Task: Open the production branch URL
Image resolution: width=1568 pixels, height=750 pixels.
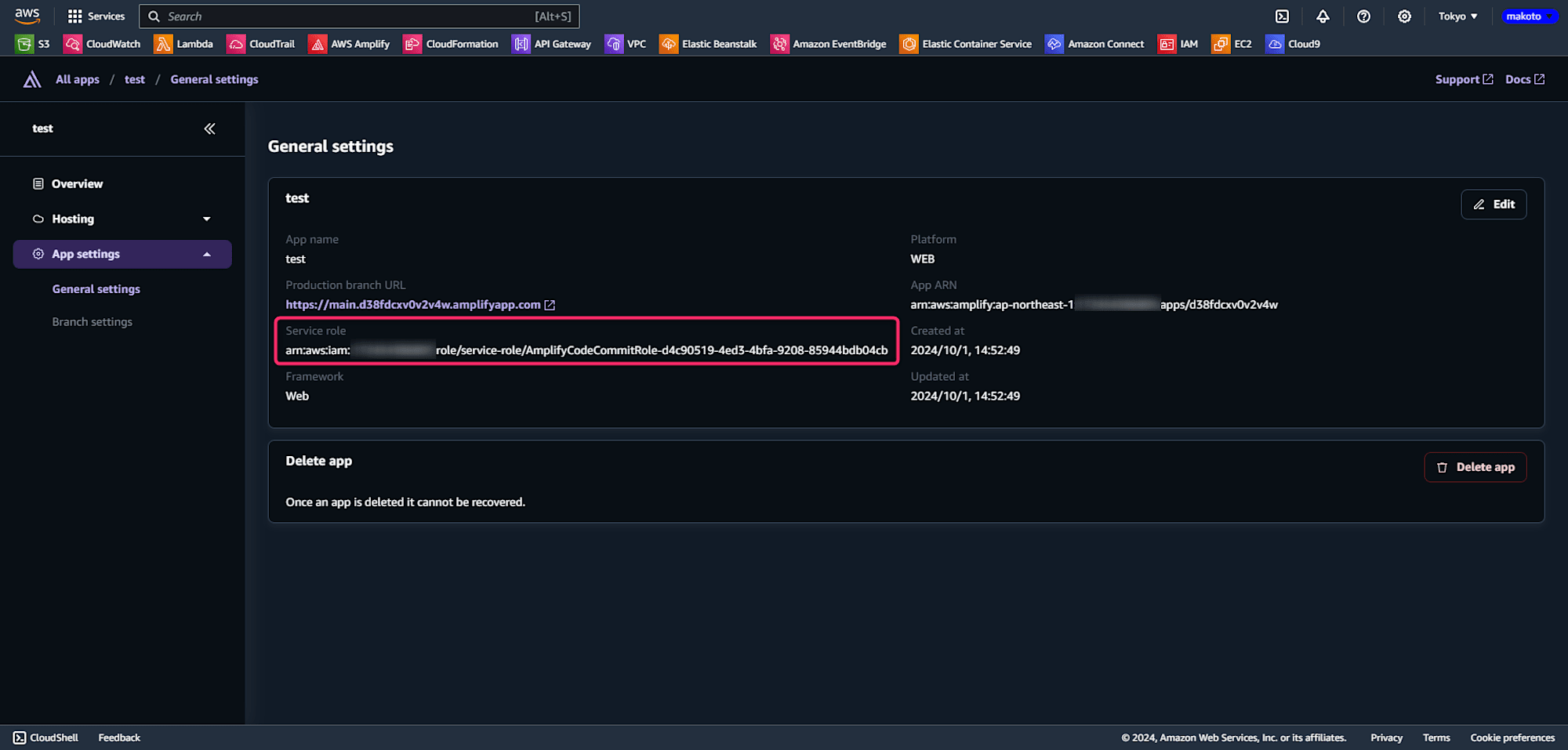Action: [x=420, y=305]
